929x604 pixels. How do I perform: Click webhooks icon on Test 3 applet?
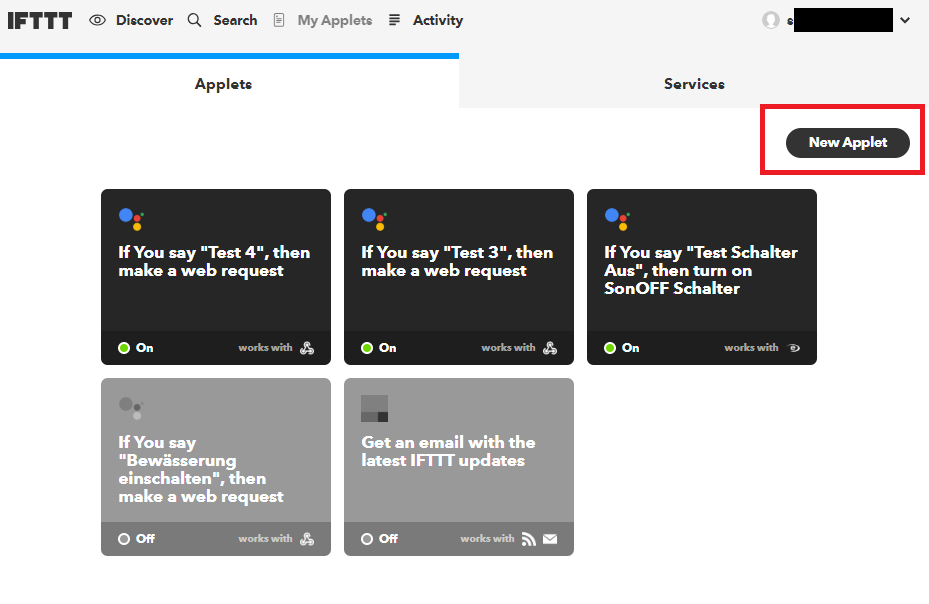click(x=550, y=348)
